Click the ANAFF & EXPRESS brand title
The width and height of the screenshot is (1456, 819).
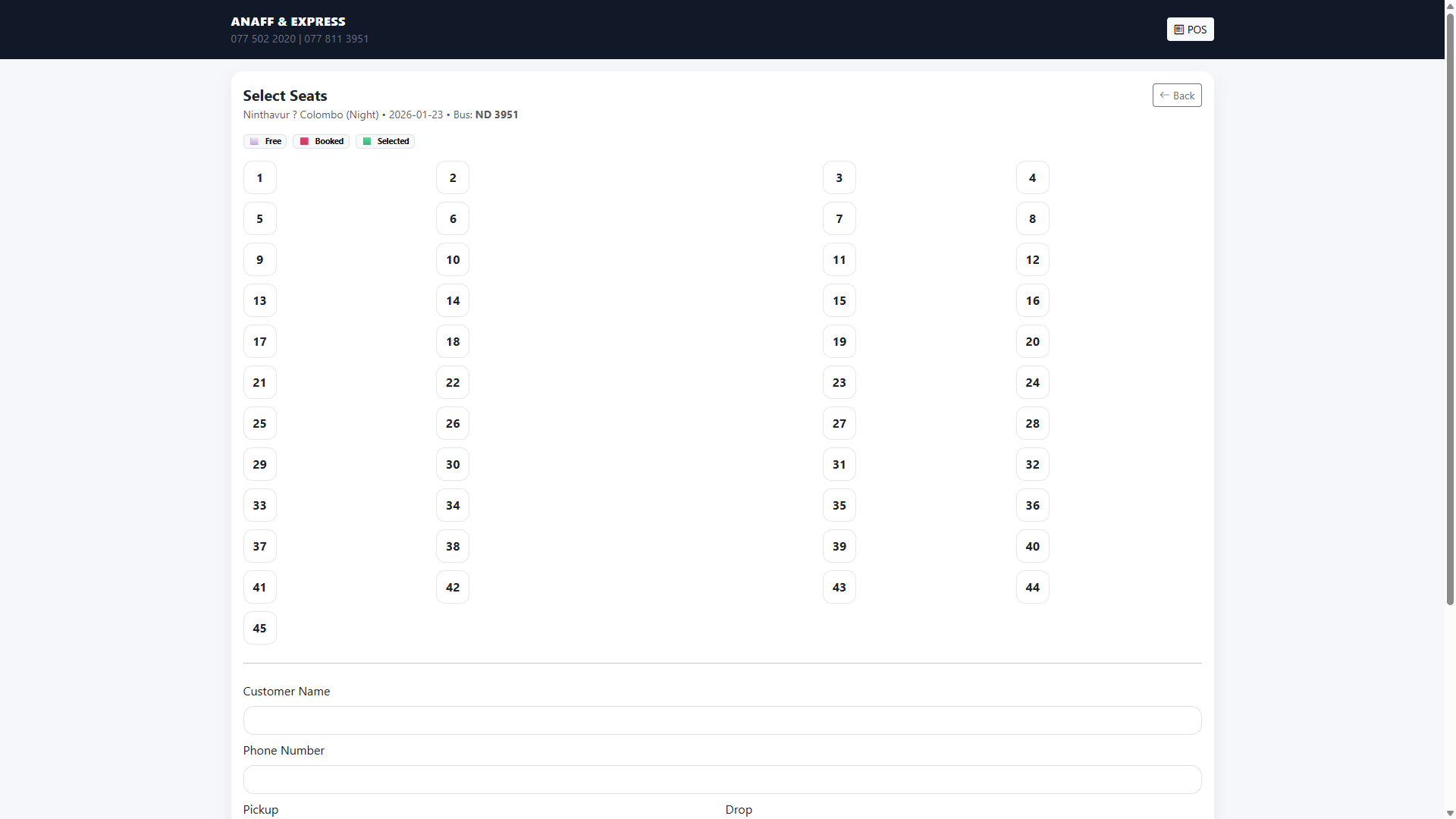coord(288,21)
